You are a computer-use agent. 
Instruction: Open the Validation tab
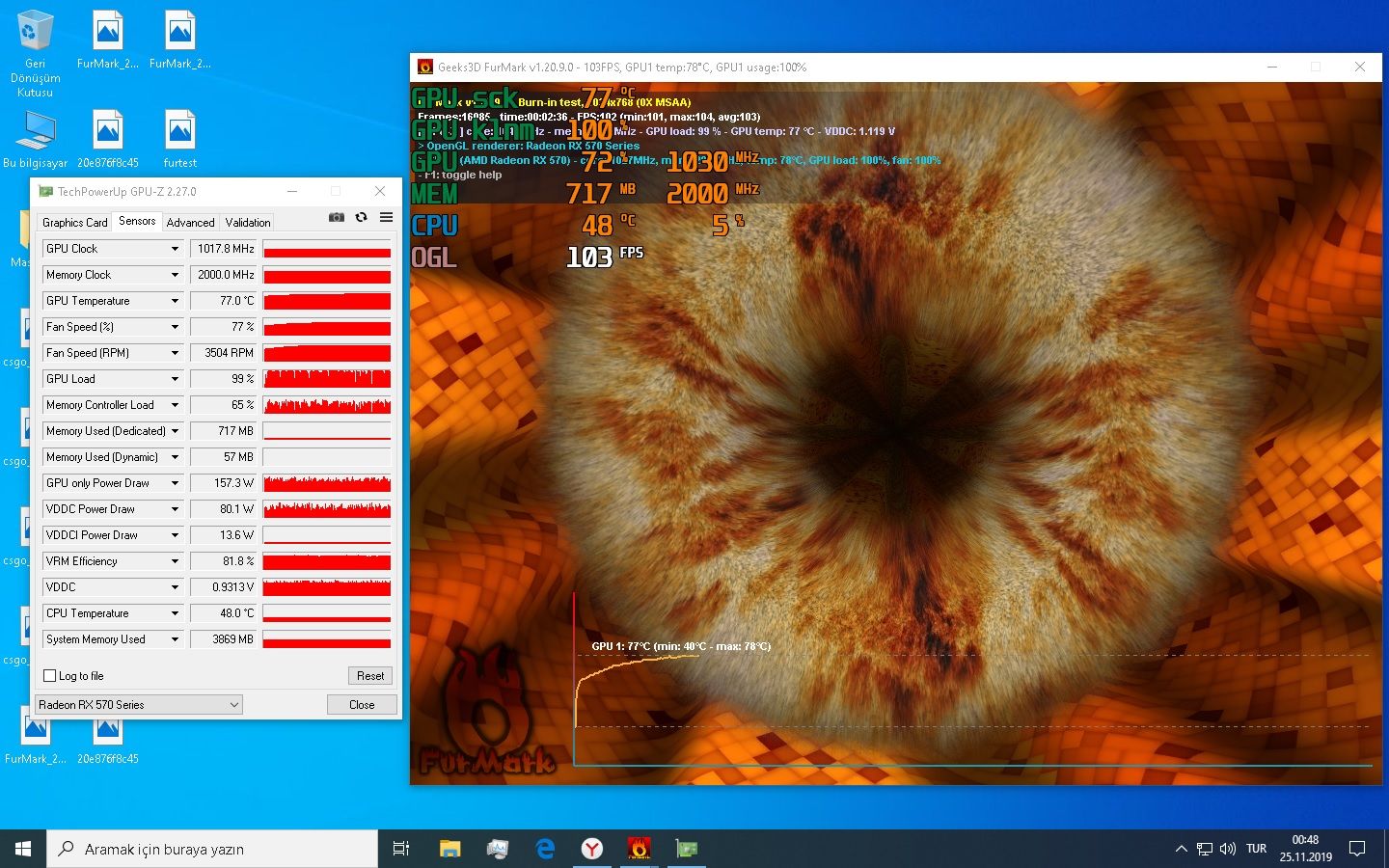(248, 222)
